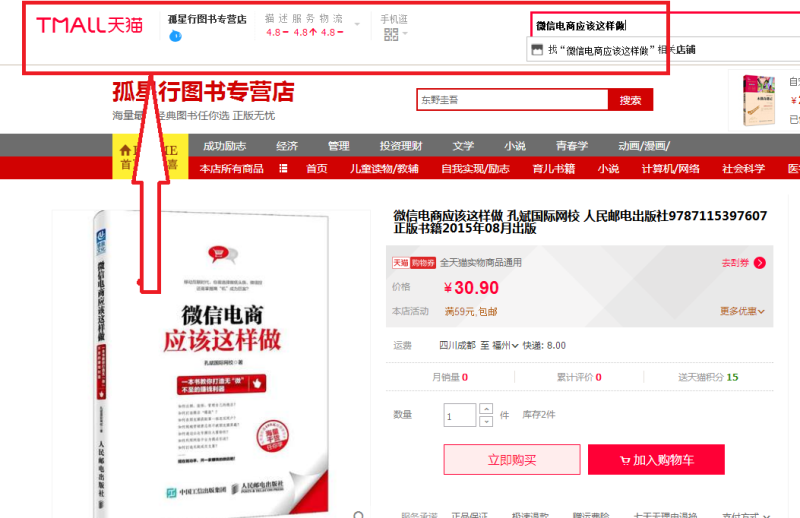Expand 更多优惠 promotions
Viewport: 800px width, 518px height.
pos(742,311)
